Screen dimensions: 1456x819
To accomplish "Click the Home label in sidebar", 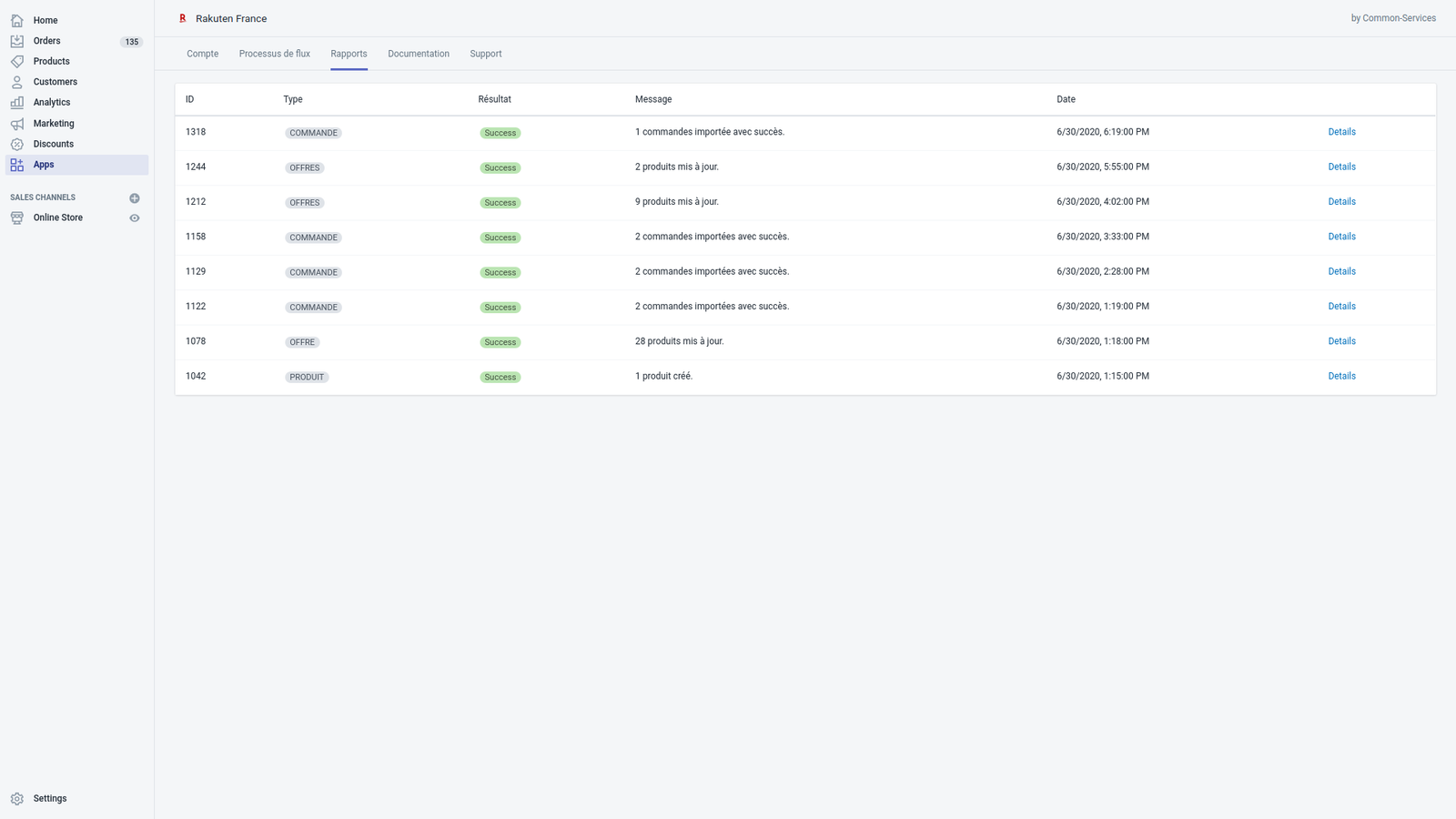I will point(45,20).
